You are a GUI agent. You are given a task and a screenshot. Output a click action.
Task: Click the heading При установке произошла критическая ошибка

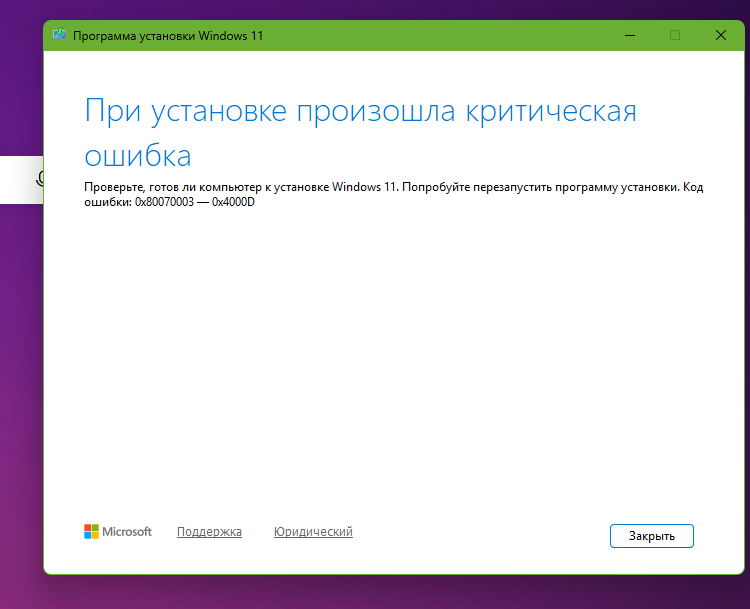[x=360, y=132]
